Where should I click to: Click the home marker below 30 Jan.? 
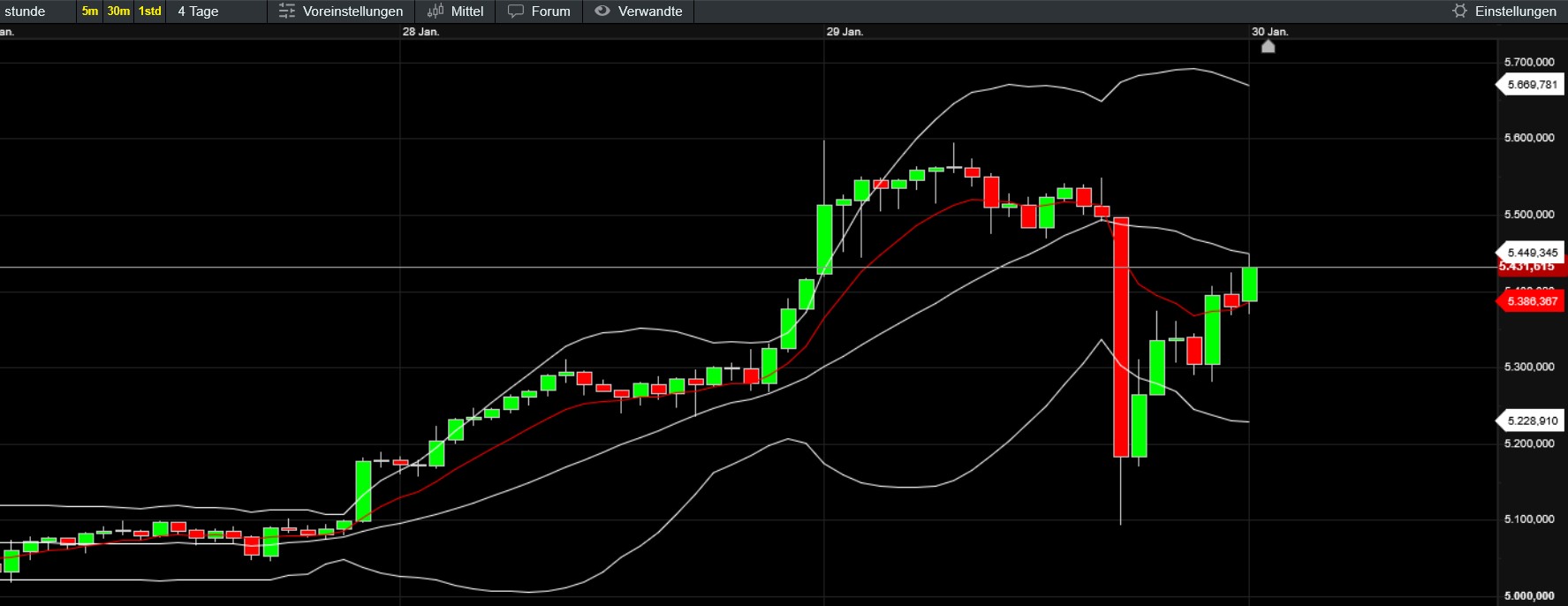pos(1268,46)
